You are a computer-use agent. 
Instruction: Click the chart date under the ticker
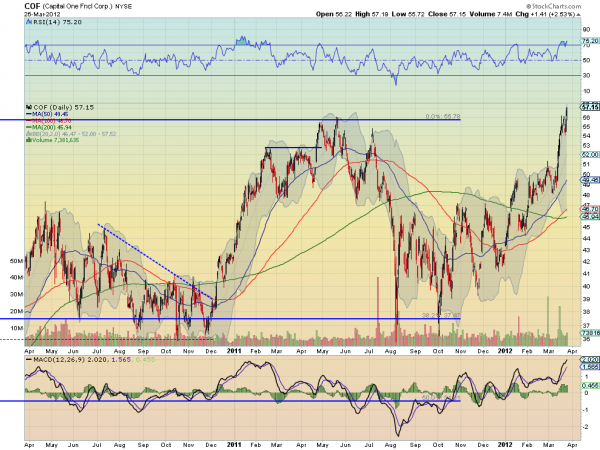point(42,14)
